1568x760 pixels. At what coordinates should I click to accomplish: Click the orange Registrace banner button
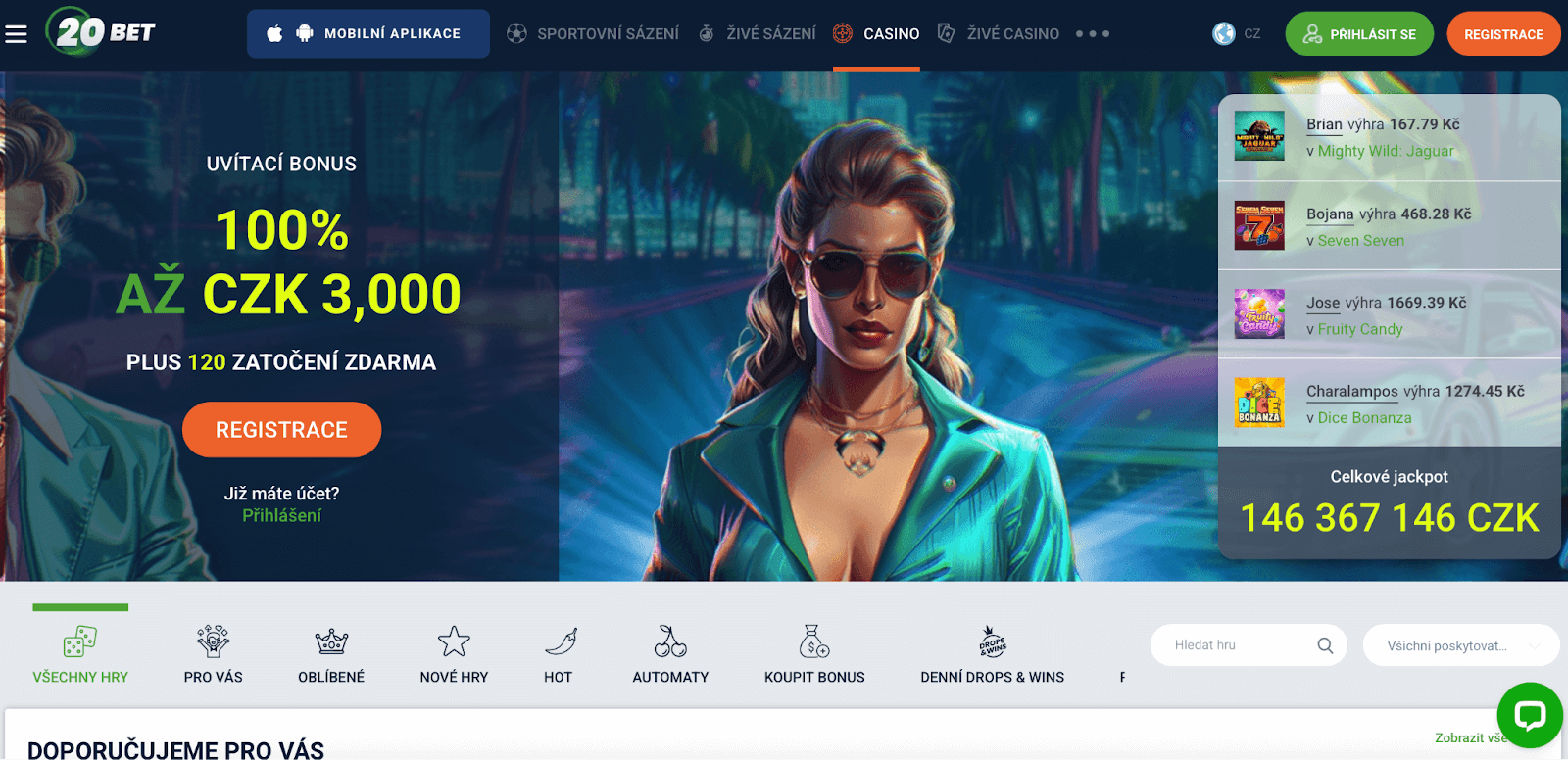281,430
